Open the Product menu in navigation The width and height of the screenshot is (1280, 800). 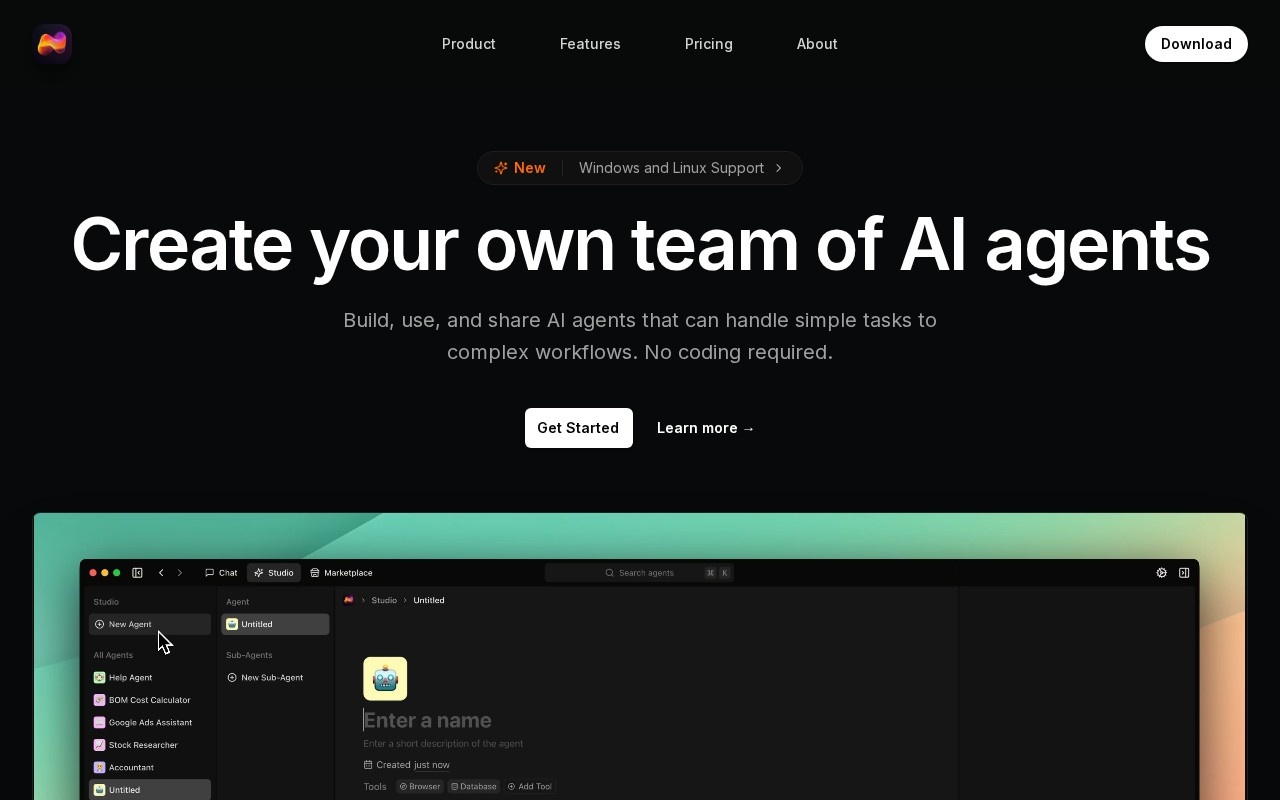pos(469,44)
